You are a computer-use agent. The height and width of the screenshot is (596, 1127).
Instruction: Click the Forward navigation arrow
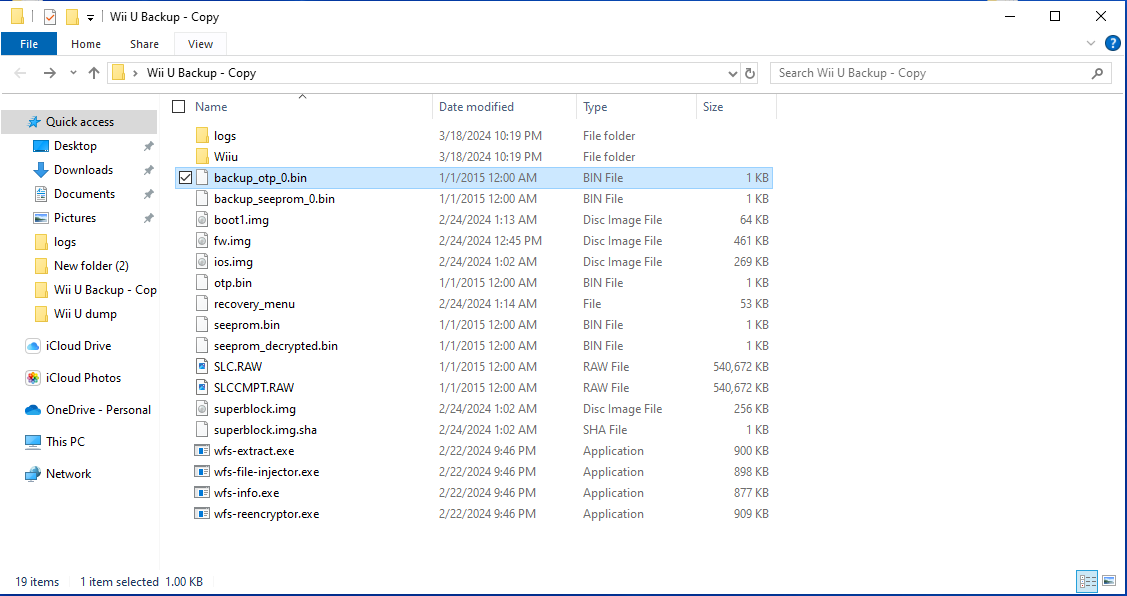pos(50,73)
